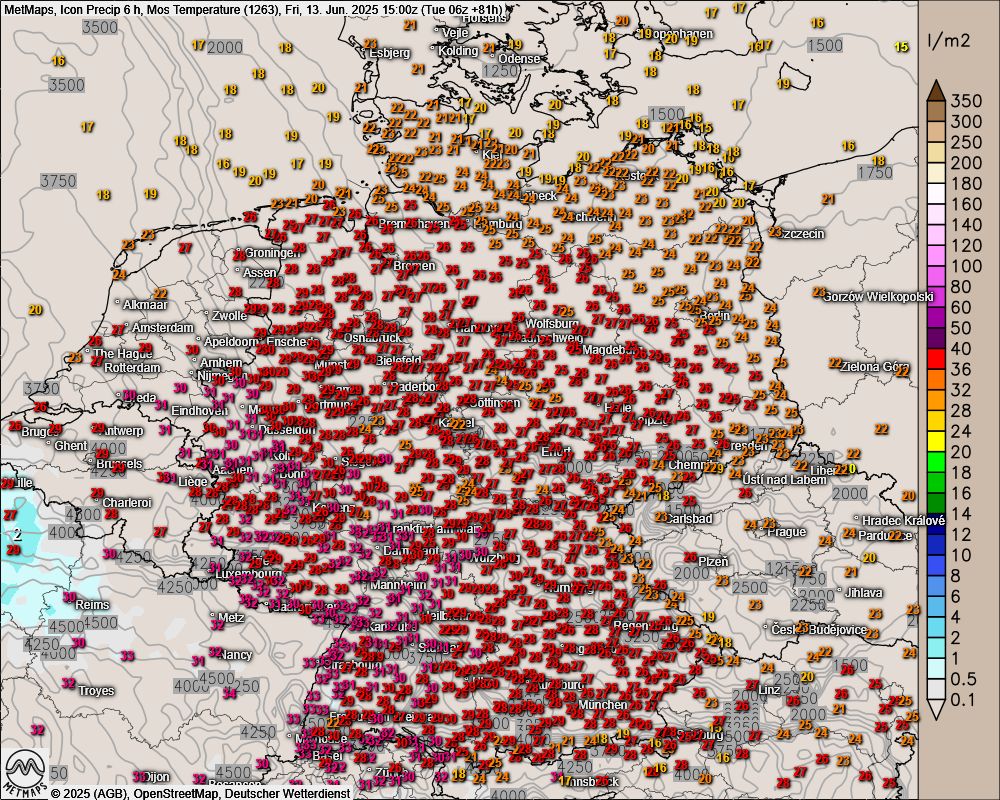
Task: Click the 350 value on the legend scale
Action: click(x=967, y=101)
